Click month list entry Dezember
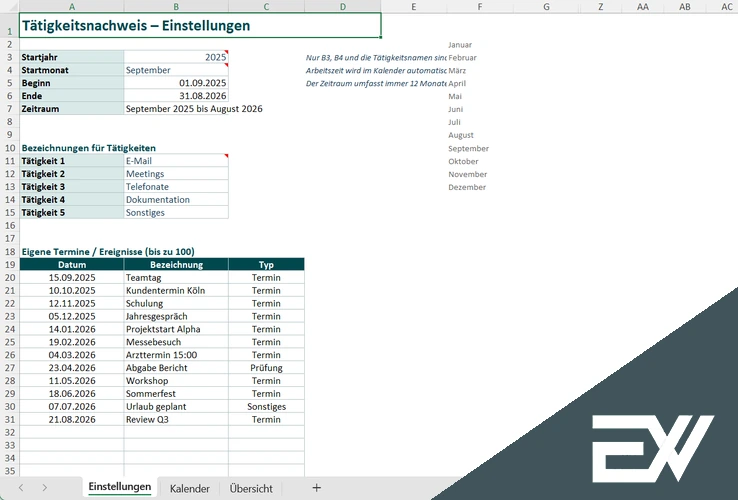The height and width of the screenshot is (500, 738). click(467, 187)
